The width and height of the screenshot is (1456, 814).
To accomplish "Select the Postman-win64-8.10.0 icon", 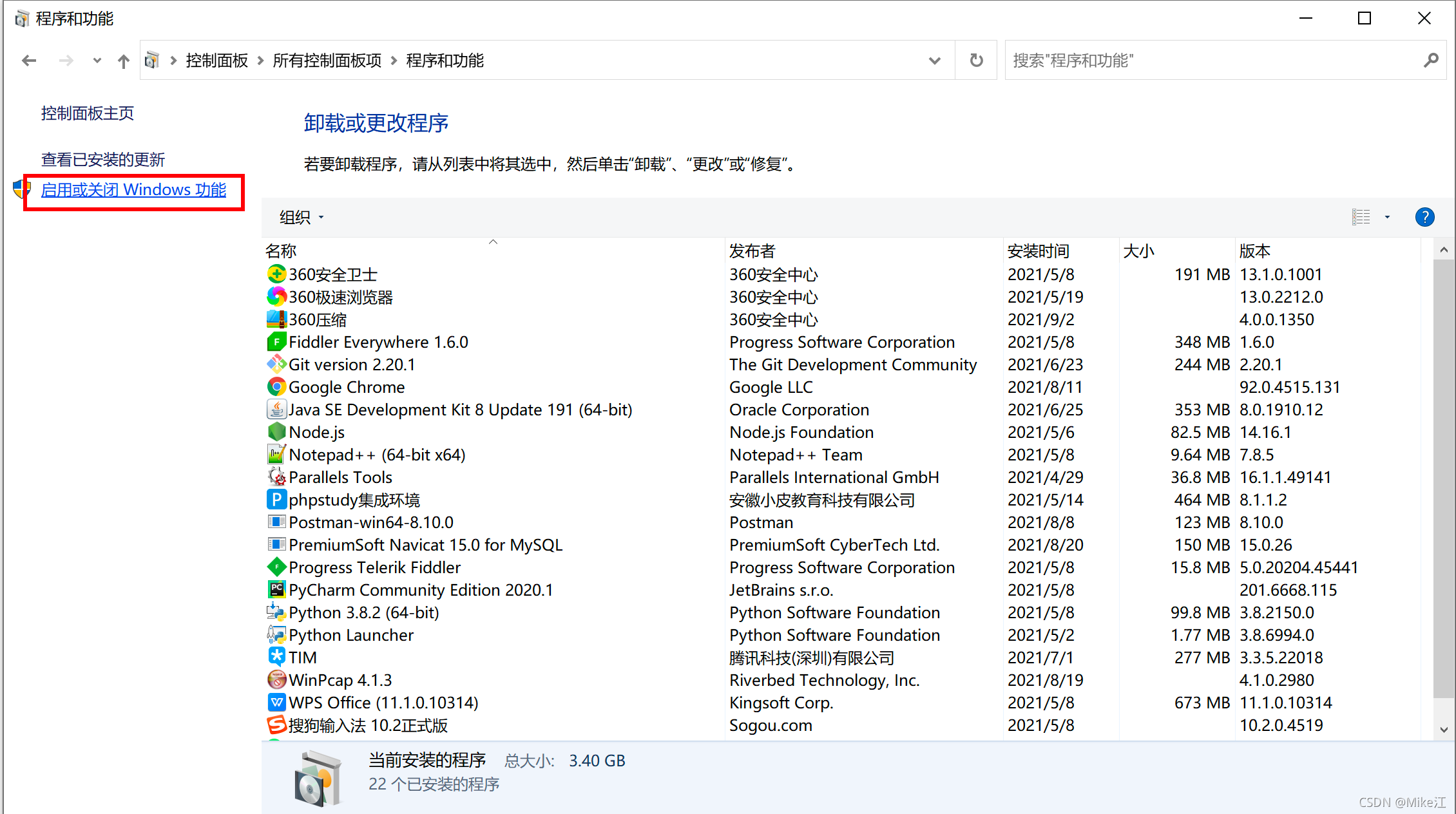I will coord(276,522).
